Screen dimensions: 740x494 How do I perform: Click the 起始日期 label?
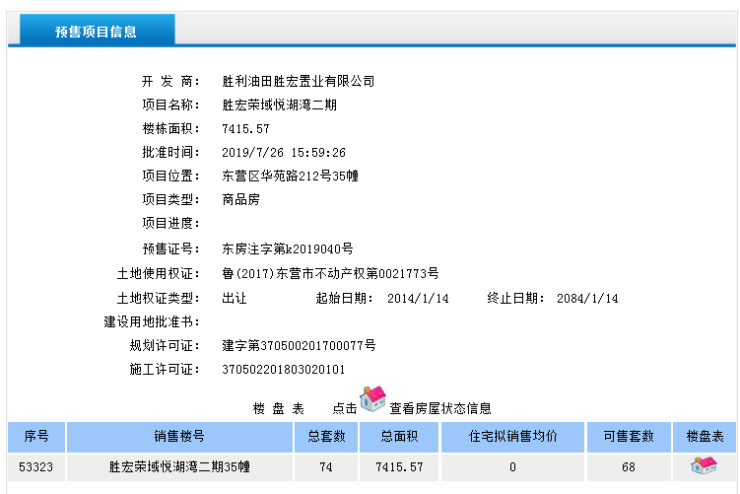tap(345, 299)
